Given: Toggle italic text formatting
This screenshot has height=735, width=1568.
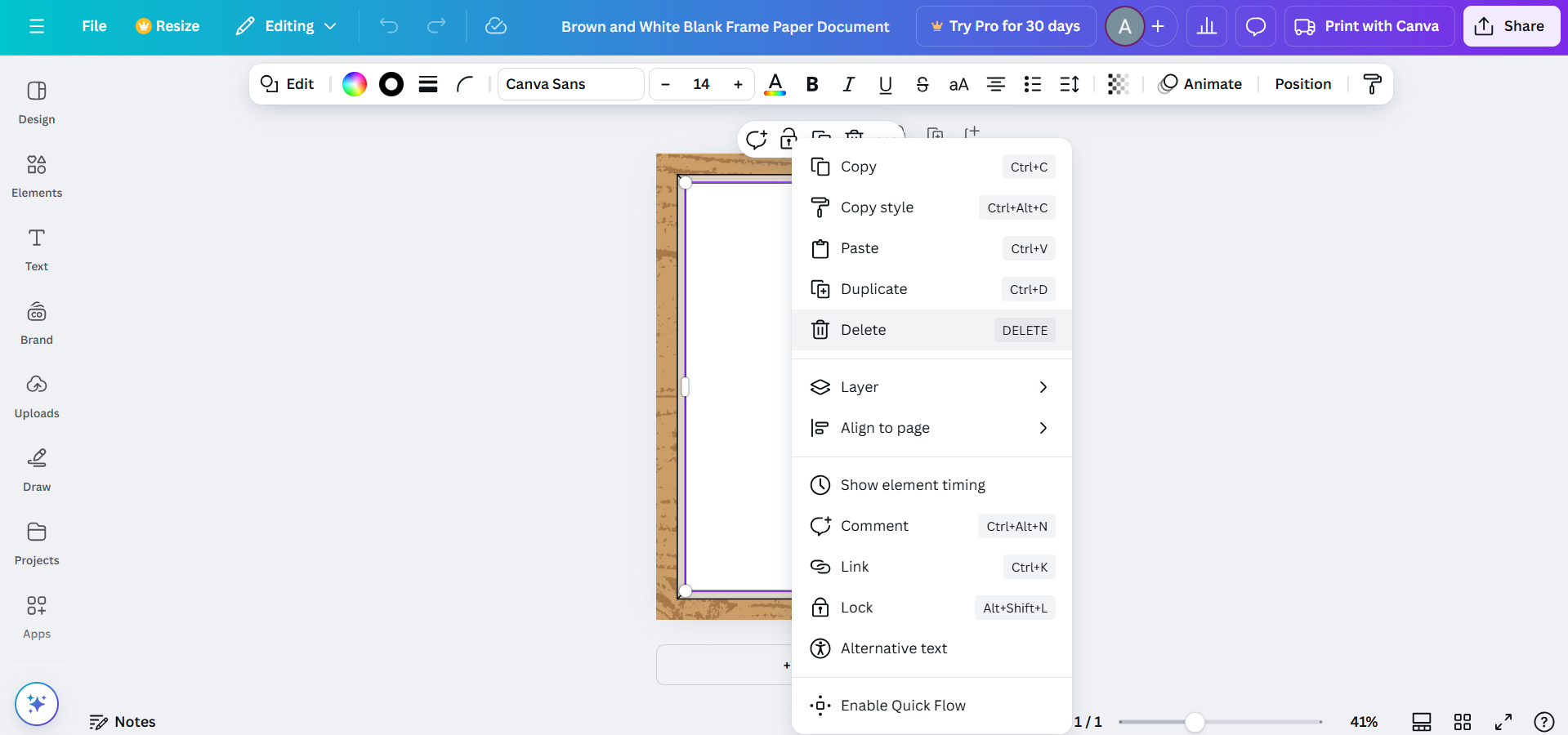Looking at the screenshot, I should [x=848, y=84].
